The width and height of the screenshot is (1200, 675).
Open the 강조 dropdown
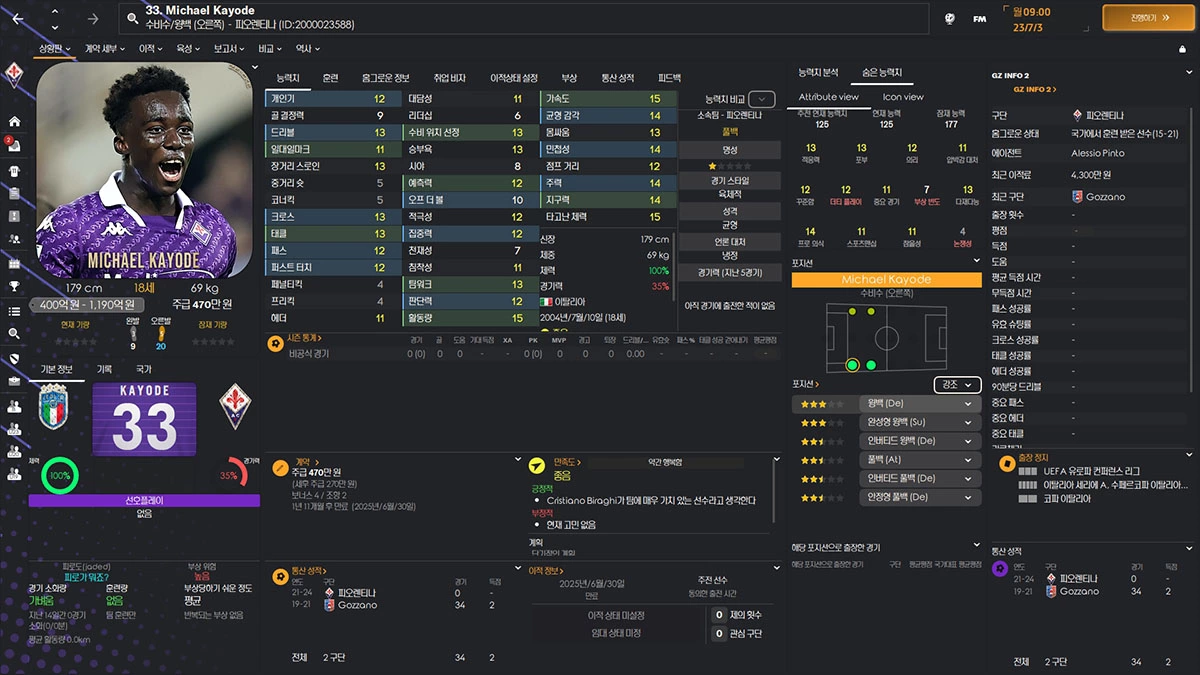[957, 384]
